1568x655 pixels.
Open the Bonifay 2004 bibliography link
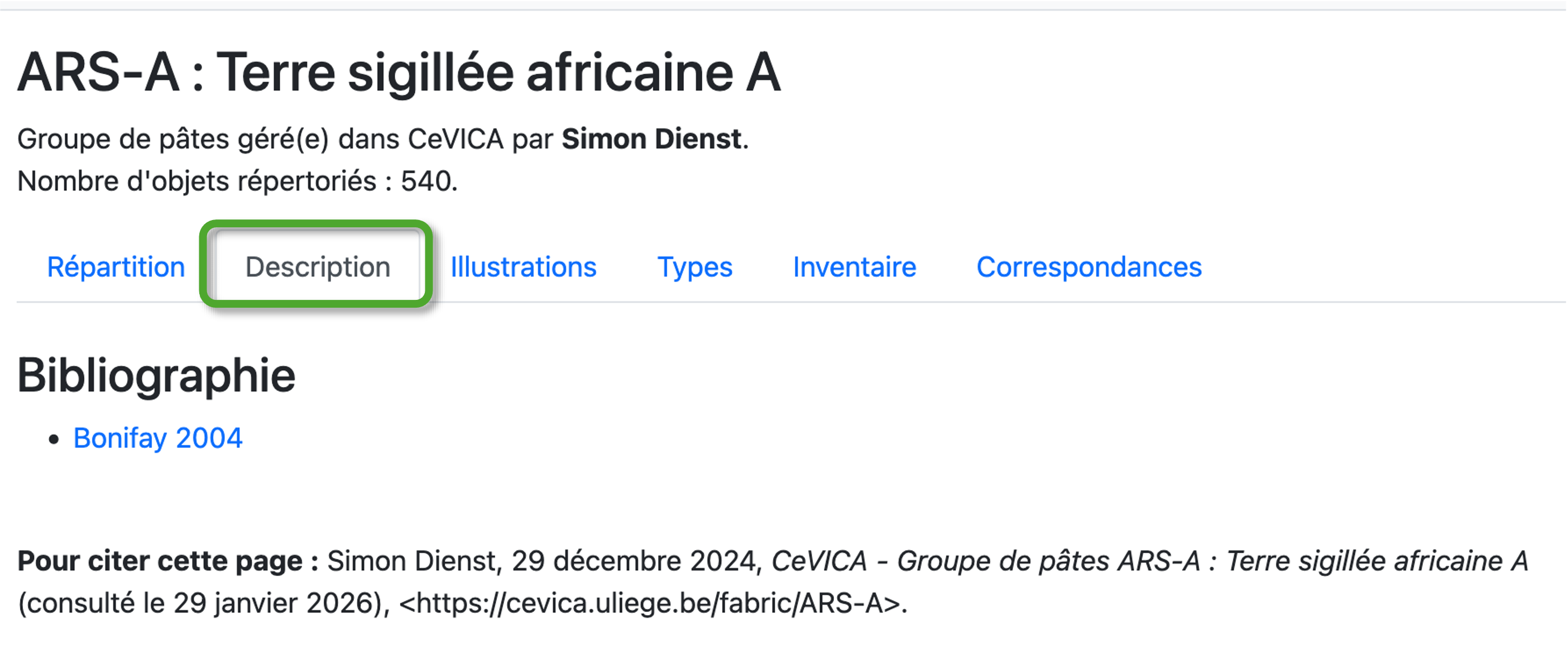coord(157,438)
